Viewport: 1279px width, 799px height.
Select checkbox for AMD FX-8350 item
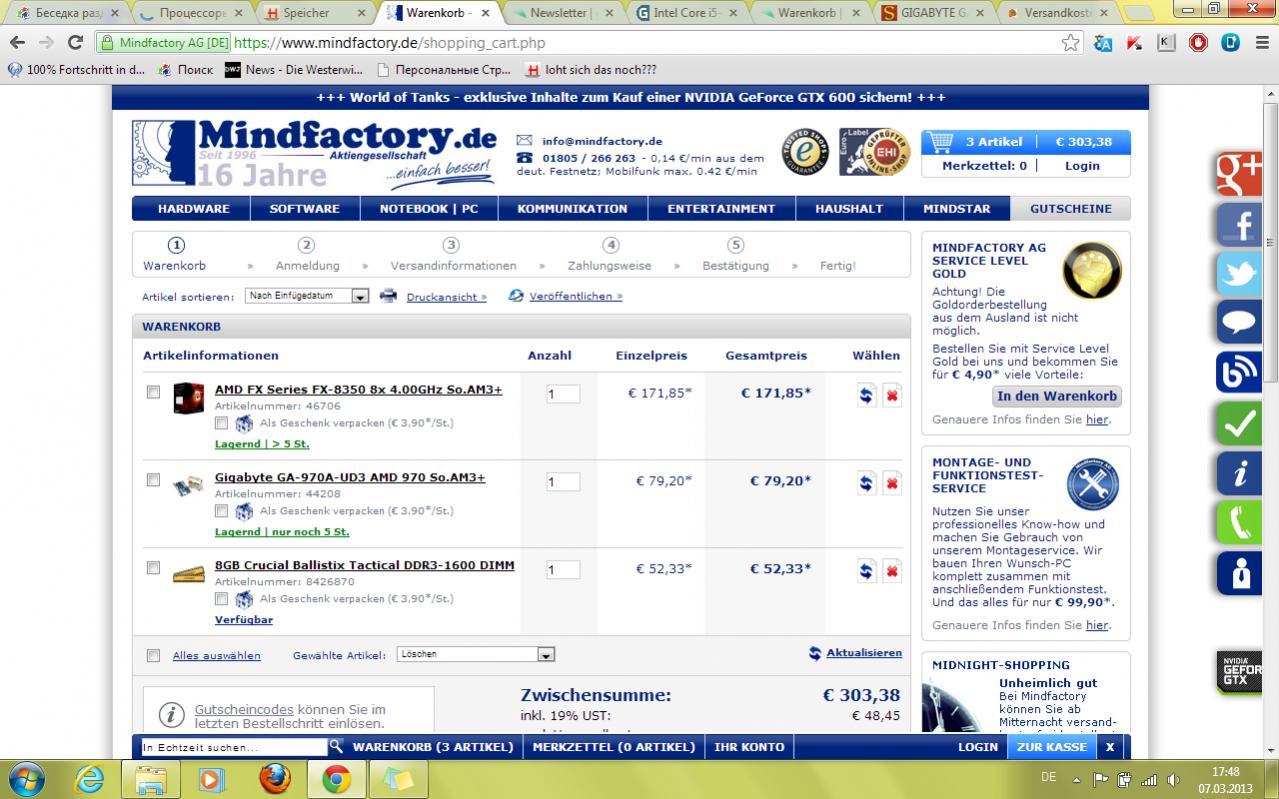(153, 392)
